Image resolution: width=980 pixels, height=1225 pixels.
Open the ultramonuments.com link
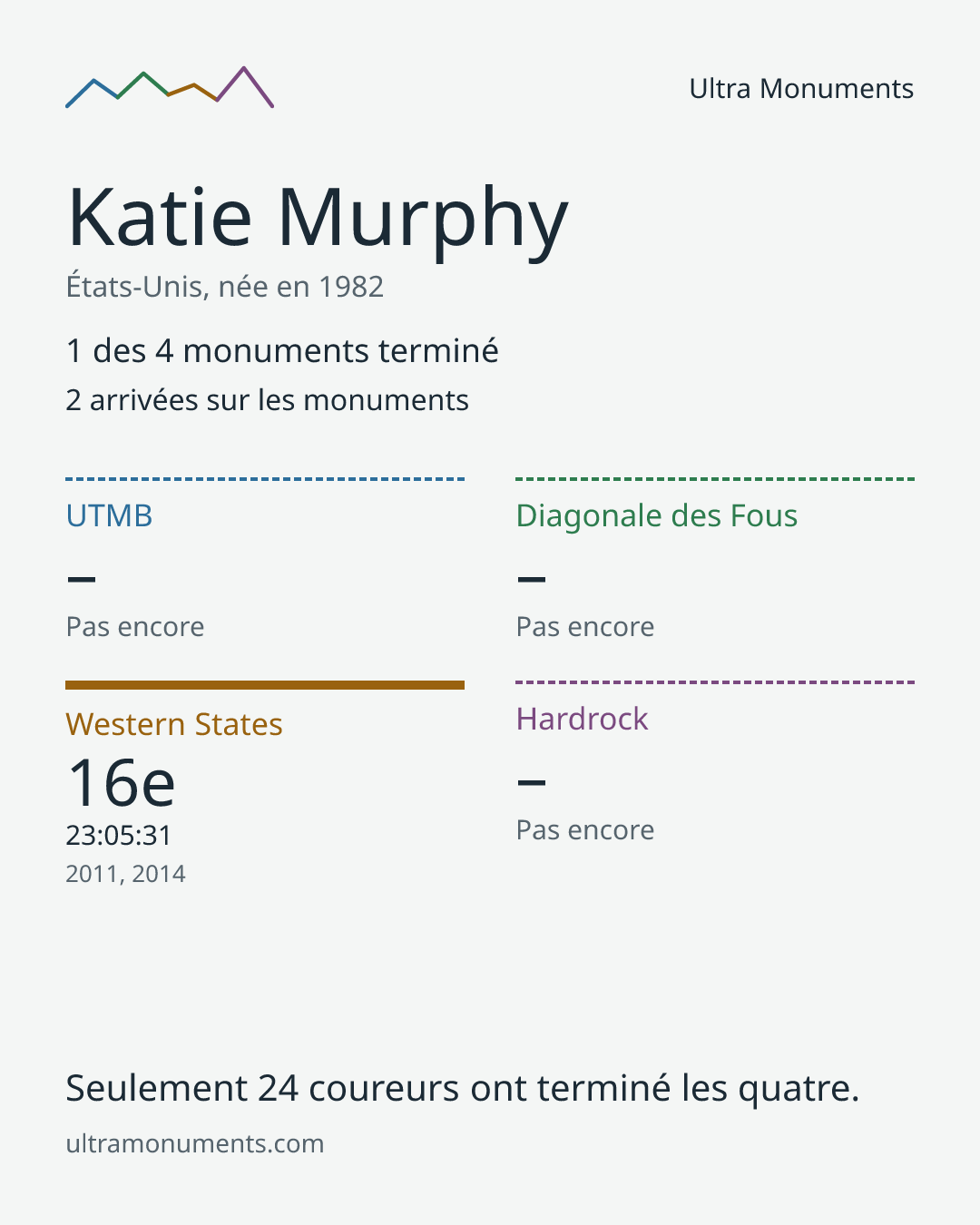pos(195,1143)
